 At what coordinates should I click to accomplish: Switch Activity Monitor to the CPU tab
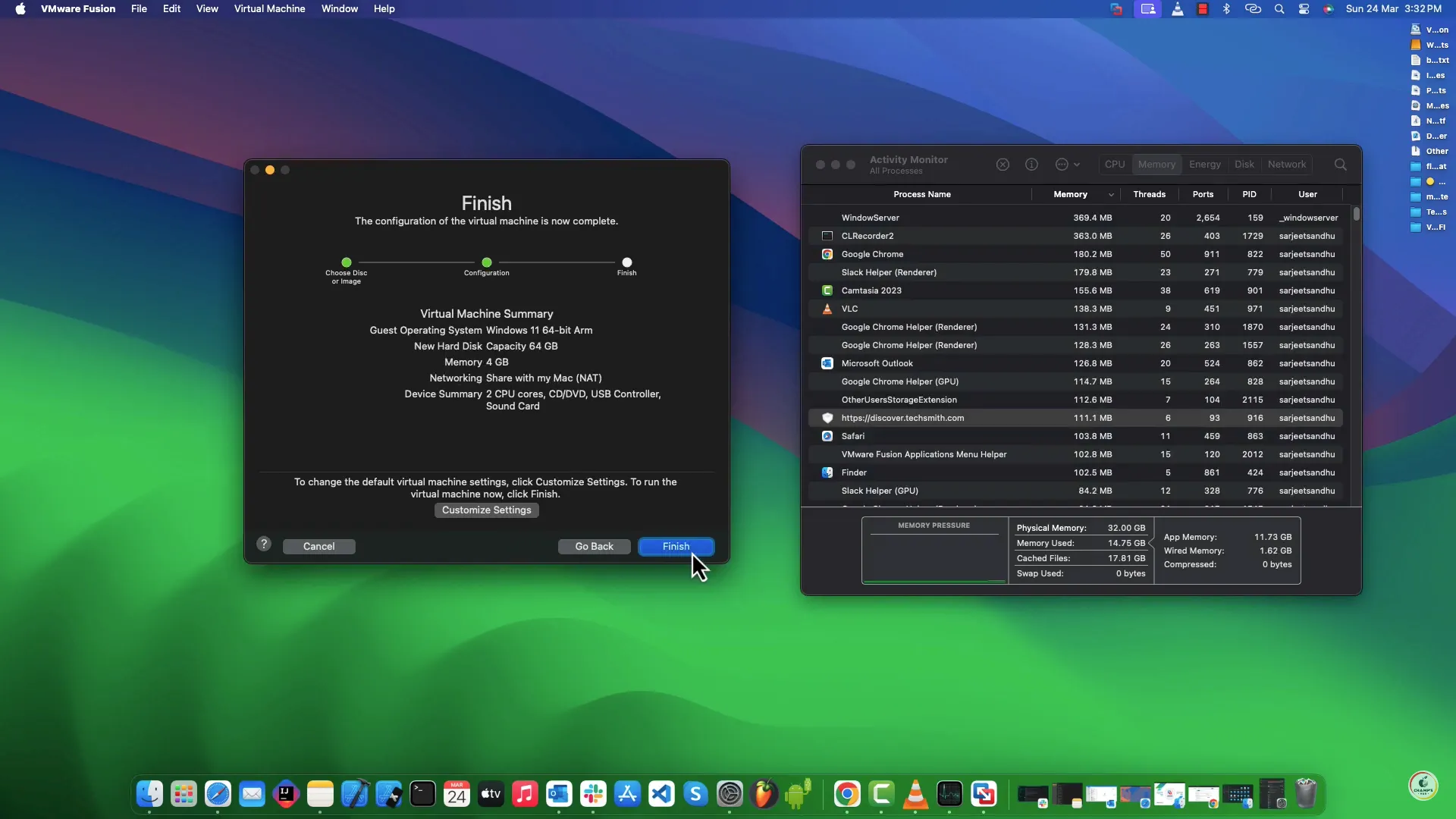pos(1115,165)
